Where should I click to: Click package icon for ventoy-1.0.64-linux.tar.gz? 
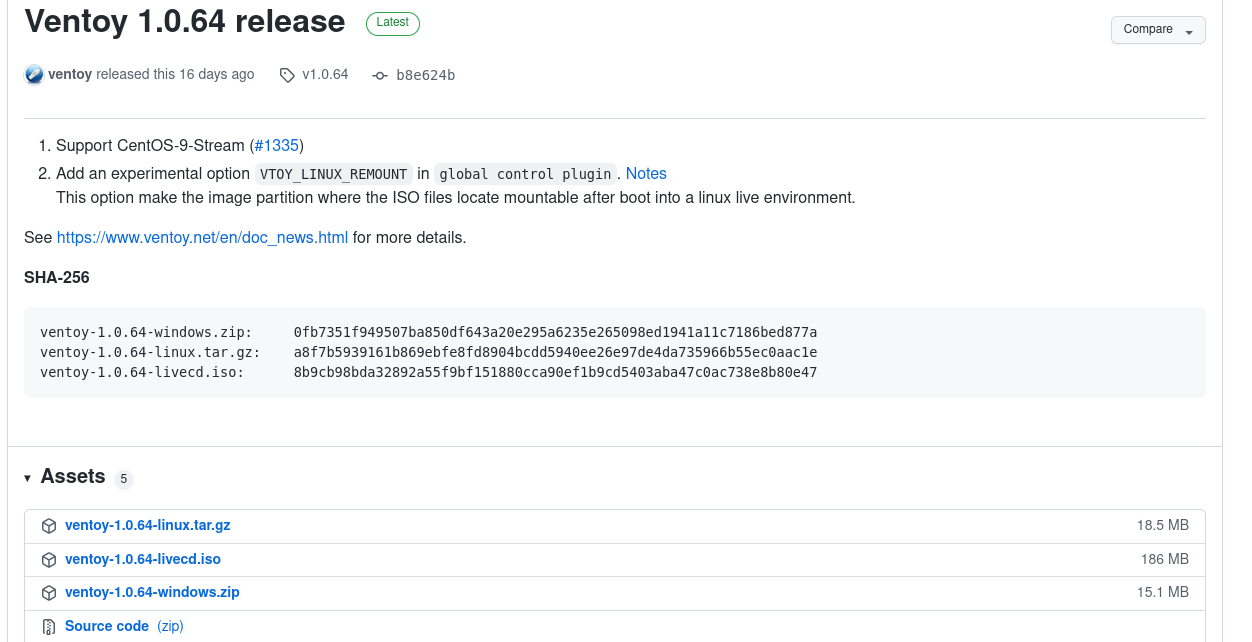[48, 526]
